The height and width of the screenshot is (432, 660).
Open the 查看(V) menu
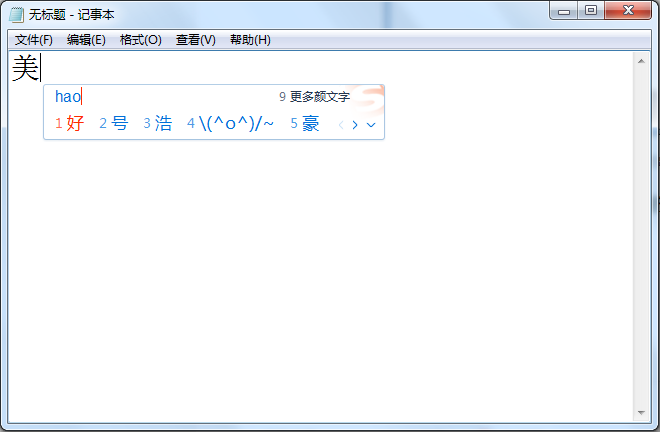195,40
